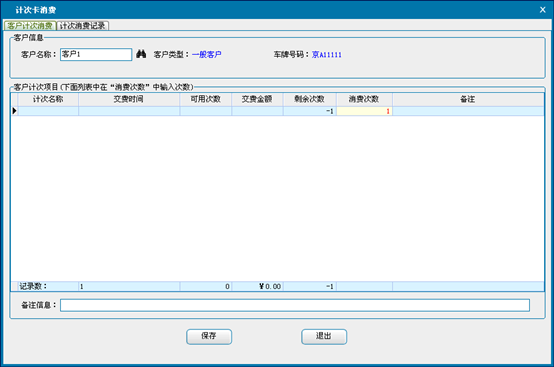Screen dimensions: 554x367
Task: Click the binoculars customer search icon
Action: (x=141, y=54)
